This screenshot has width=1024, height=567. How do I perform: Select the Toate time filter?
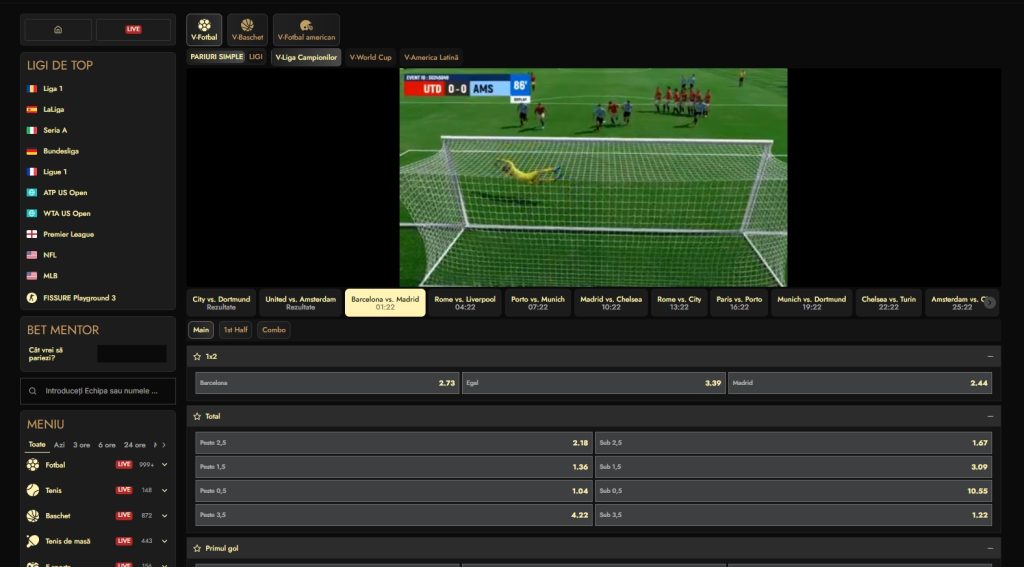pos(37,445)
